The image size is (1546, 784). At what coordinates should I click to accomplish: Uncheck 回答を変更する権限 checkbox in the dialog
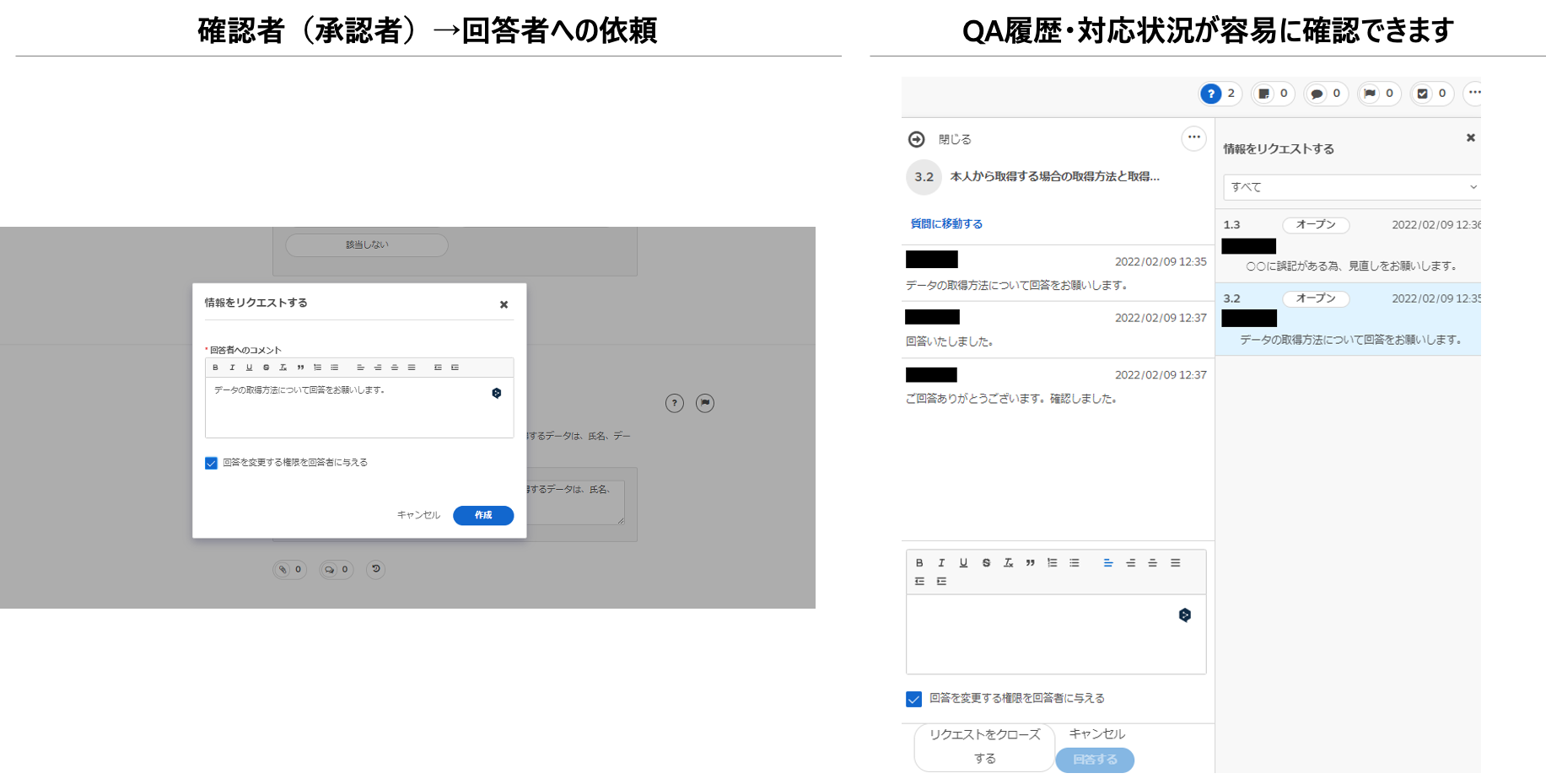(x=212, y=463)
